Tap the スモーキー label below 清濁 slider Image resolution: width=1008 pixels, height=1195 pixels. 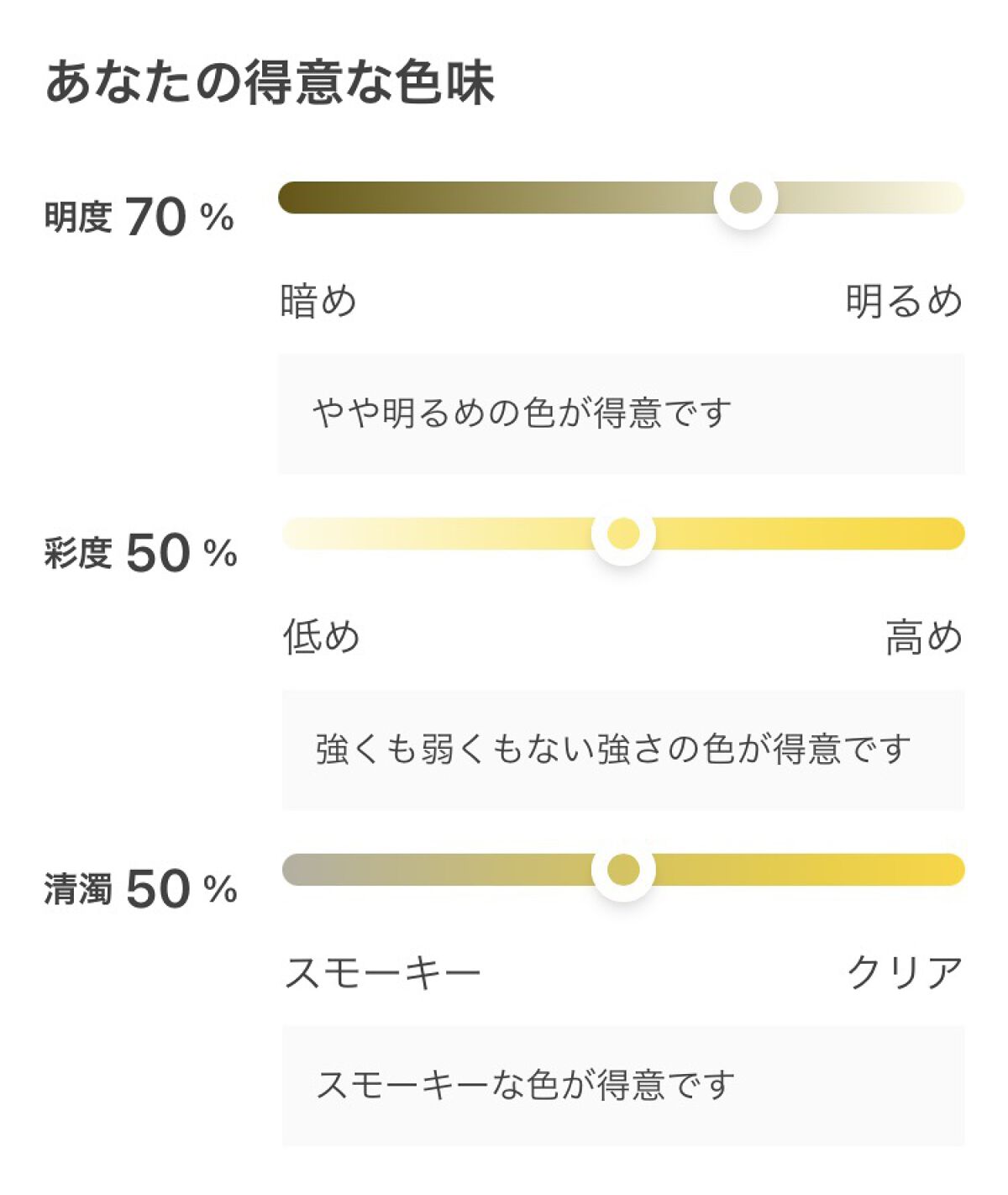point(383,972)
